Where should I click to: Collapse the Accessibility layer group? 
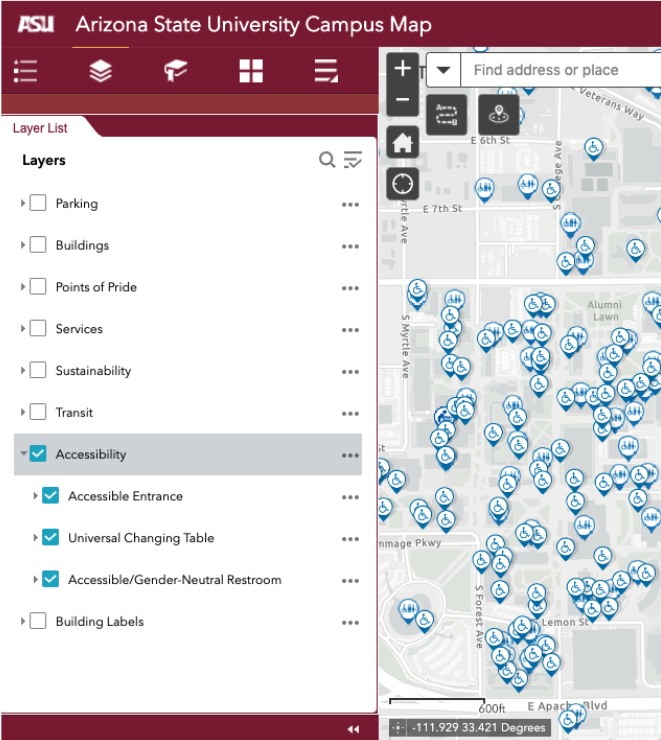pos(23,454)
